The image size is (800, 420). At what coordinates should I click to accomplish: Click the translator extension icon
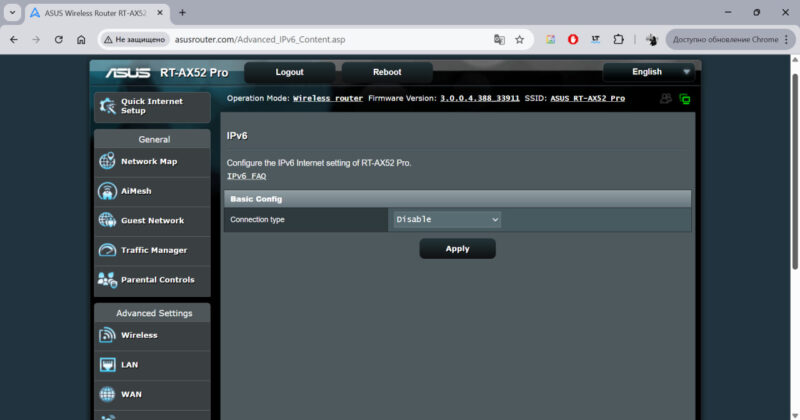(595, 39)
